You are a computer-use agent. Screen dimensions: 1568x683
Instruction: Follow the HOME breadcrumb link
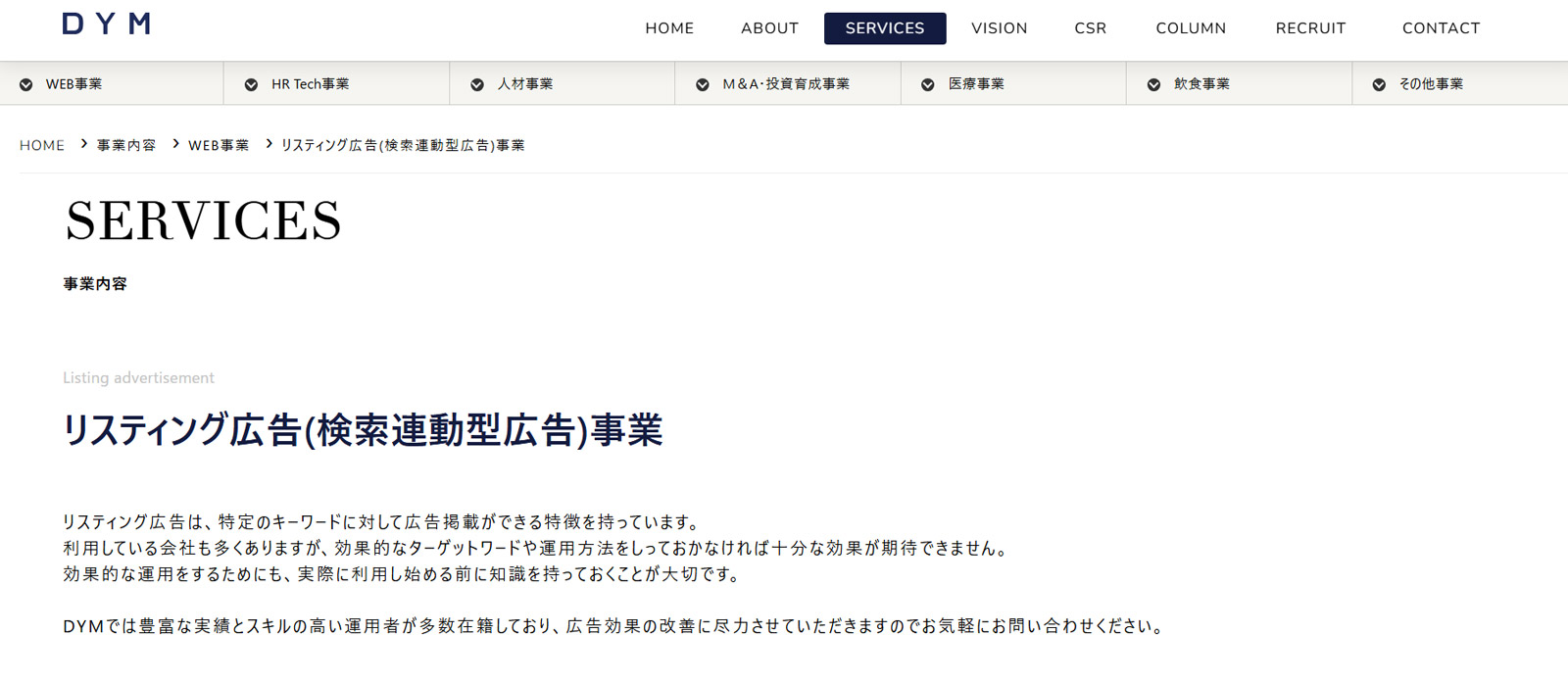42,145
